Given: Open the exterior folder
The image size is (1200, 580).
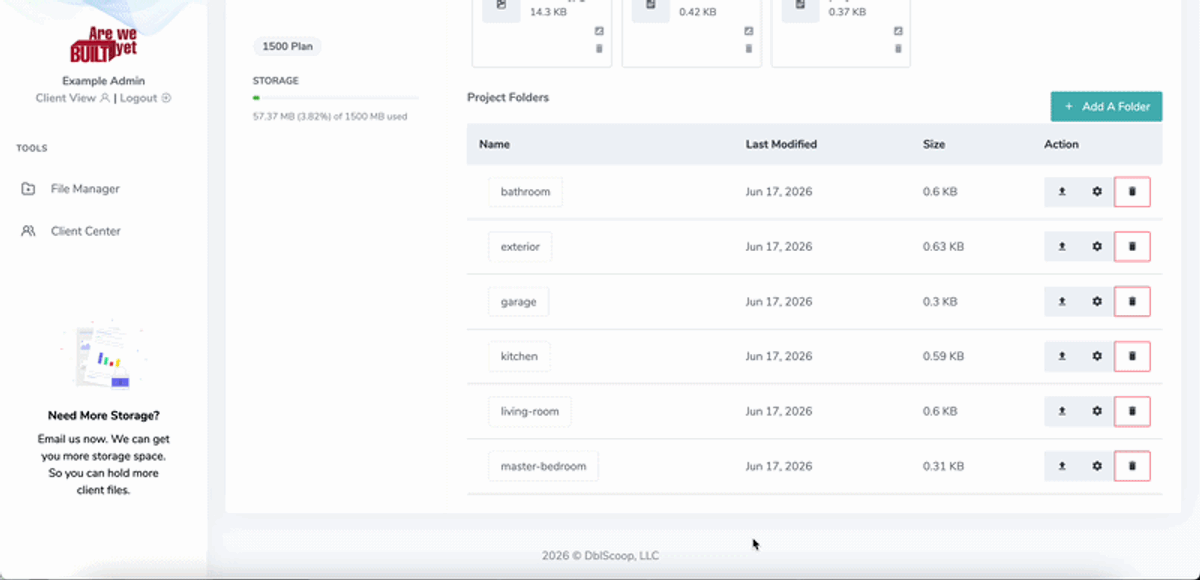Looking at the screenshot, I should [x=520, y=246].
